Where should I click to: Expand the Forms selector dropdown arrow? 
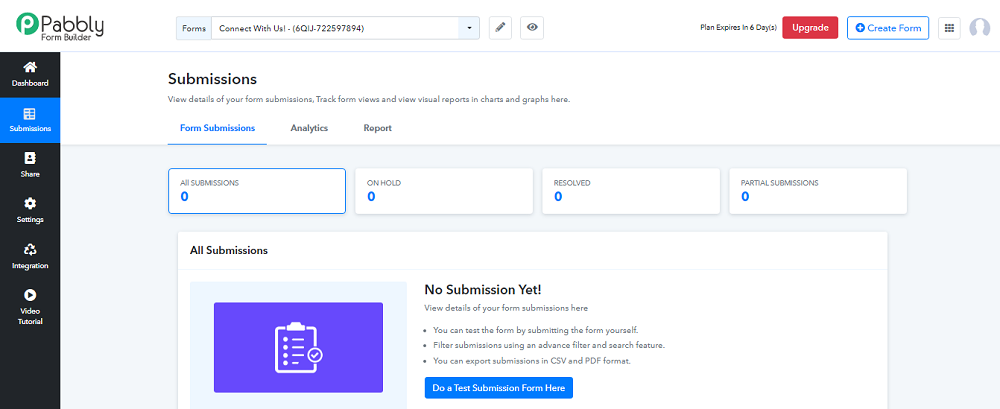[x=469, y=28]
